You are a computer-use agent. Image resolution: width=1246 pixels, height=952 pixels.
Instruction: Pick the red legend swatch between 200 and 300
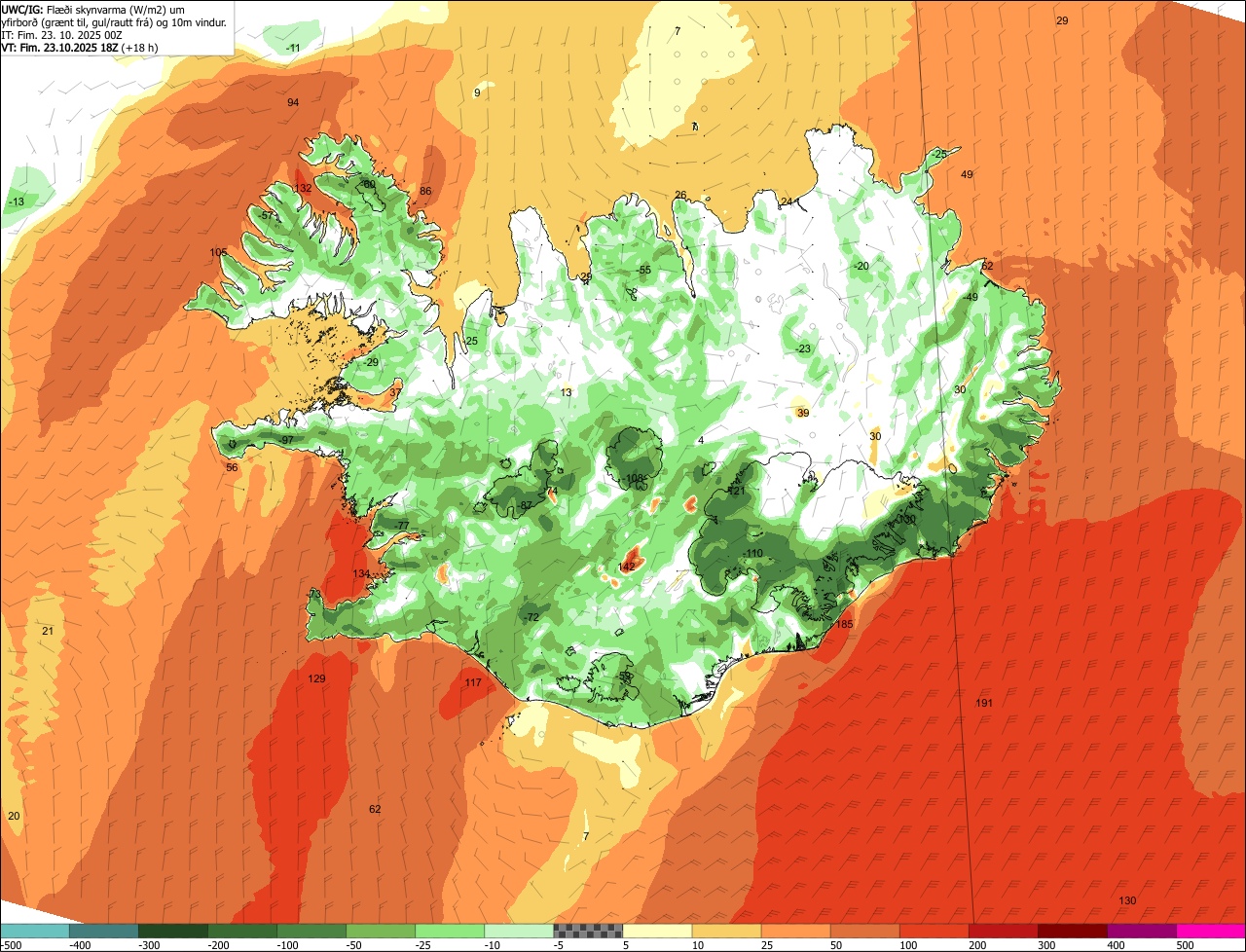[x=1003, y=932]
